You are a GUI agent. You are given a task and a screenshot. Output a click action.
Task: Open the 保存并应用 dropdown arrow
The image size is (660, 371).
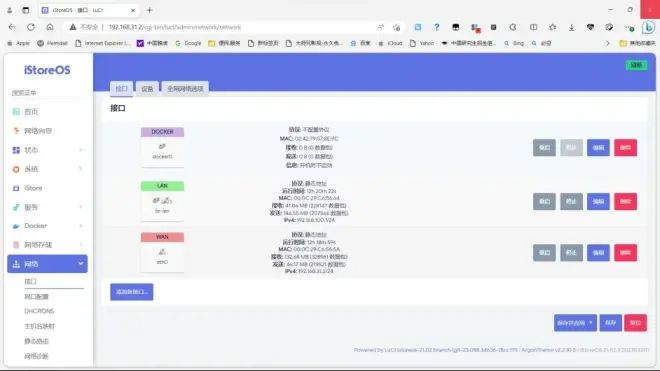(x=591, y=323)
